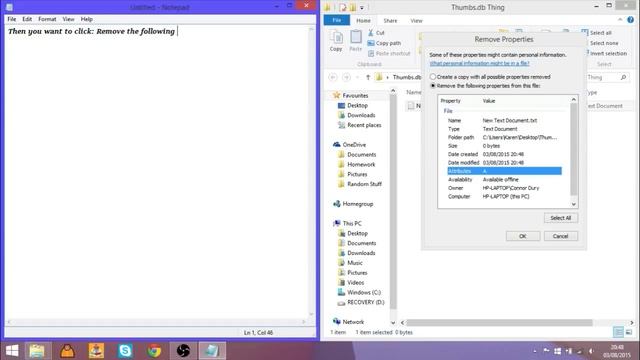Go forward with Explorer forward arrow
The image size is (640, 360).
coord(346,77)
